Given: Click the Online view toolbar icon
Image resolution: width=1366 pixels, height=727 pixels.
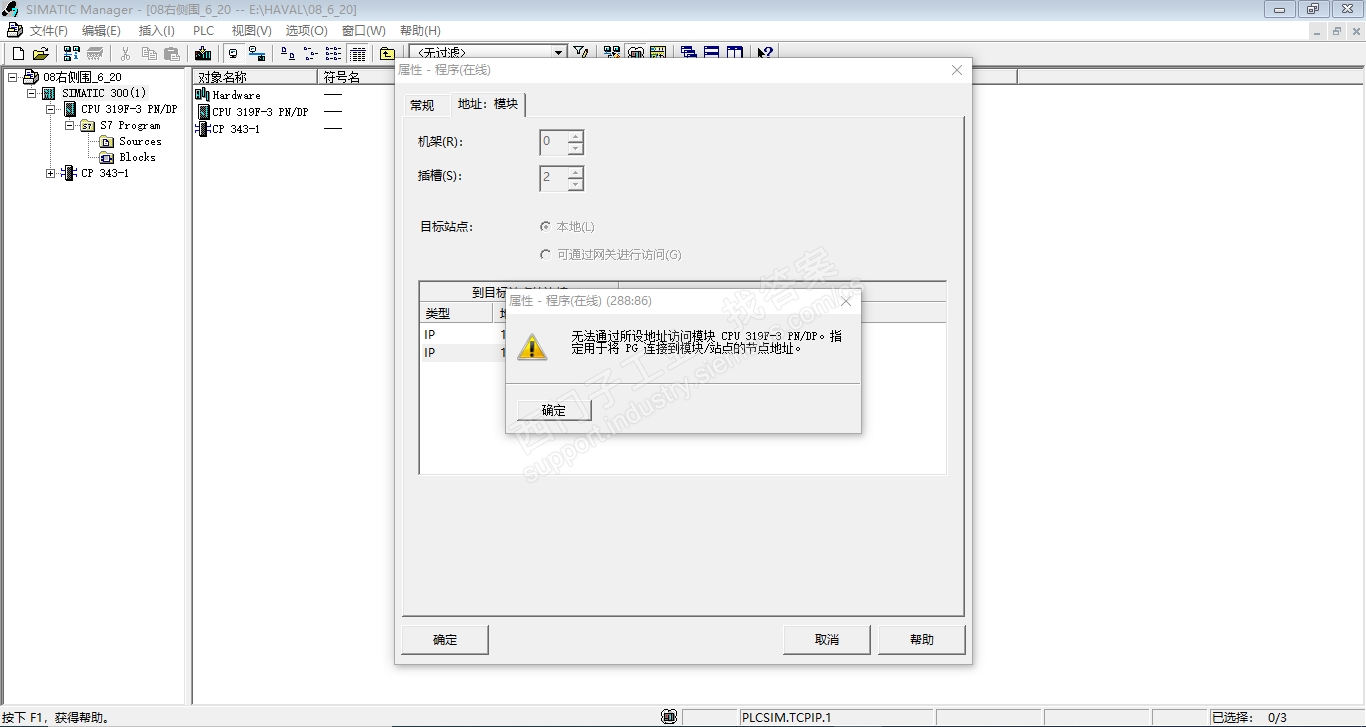Looking at the screenshot, I should coord(257,53).
